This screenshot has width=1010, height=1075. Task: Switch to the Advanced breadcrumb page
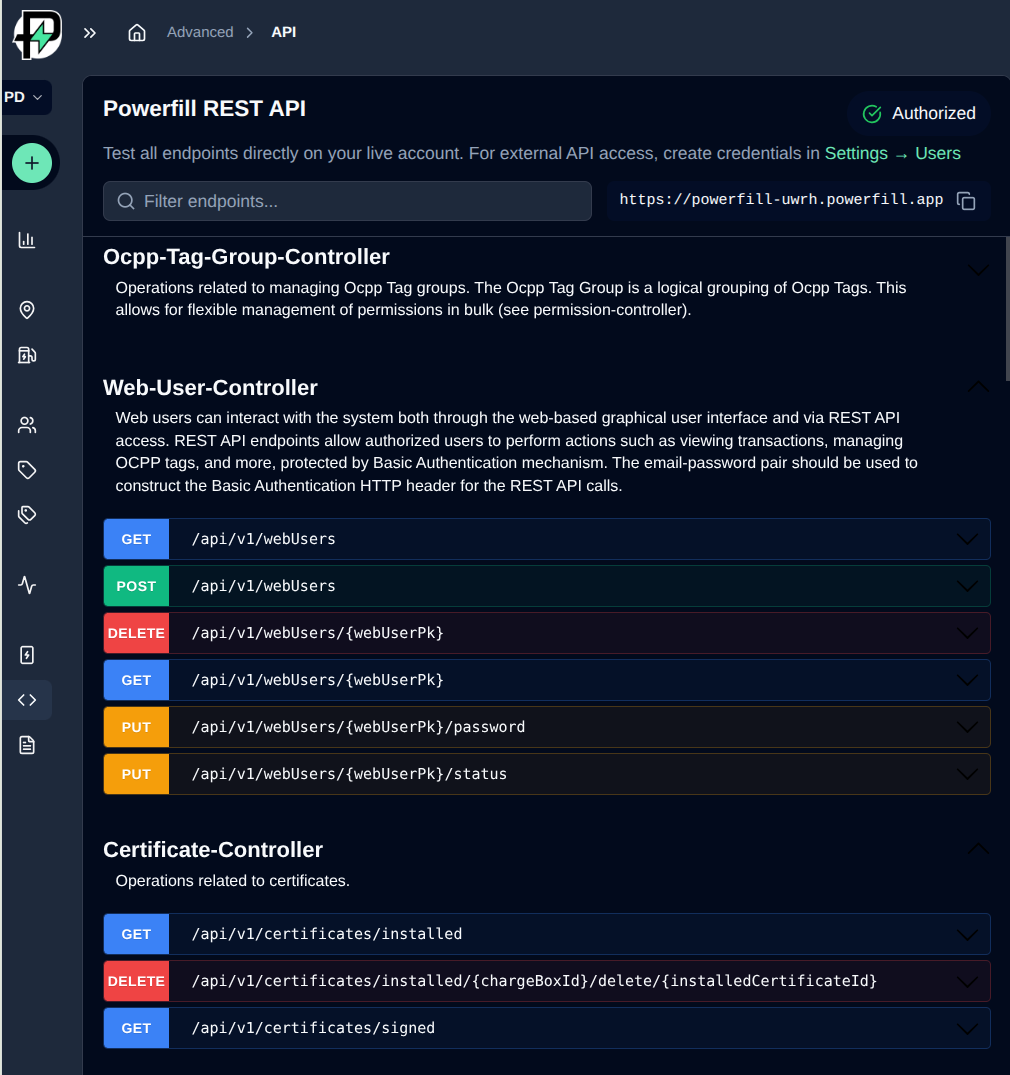[x=200, y=31]
